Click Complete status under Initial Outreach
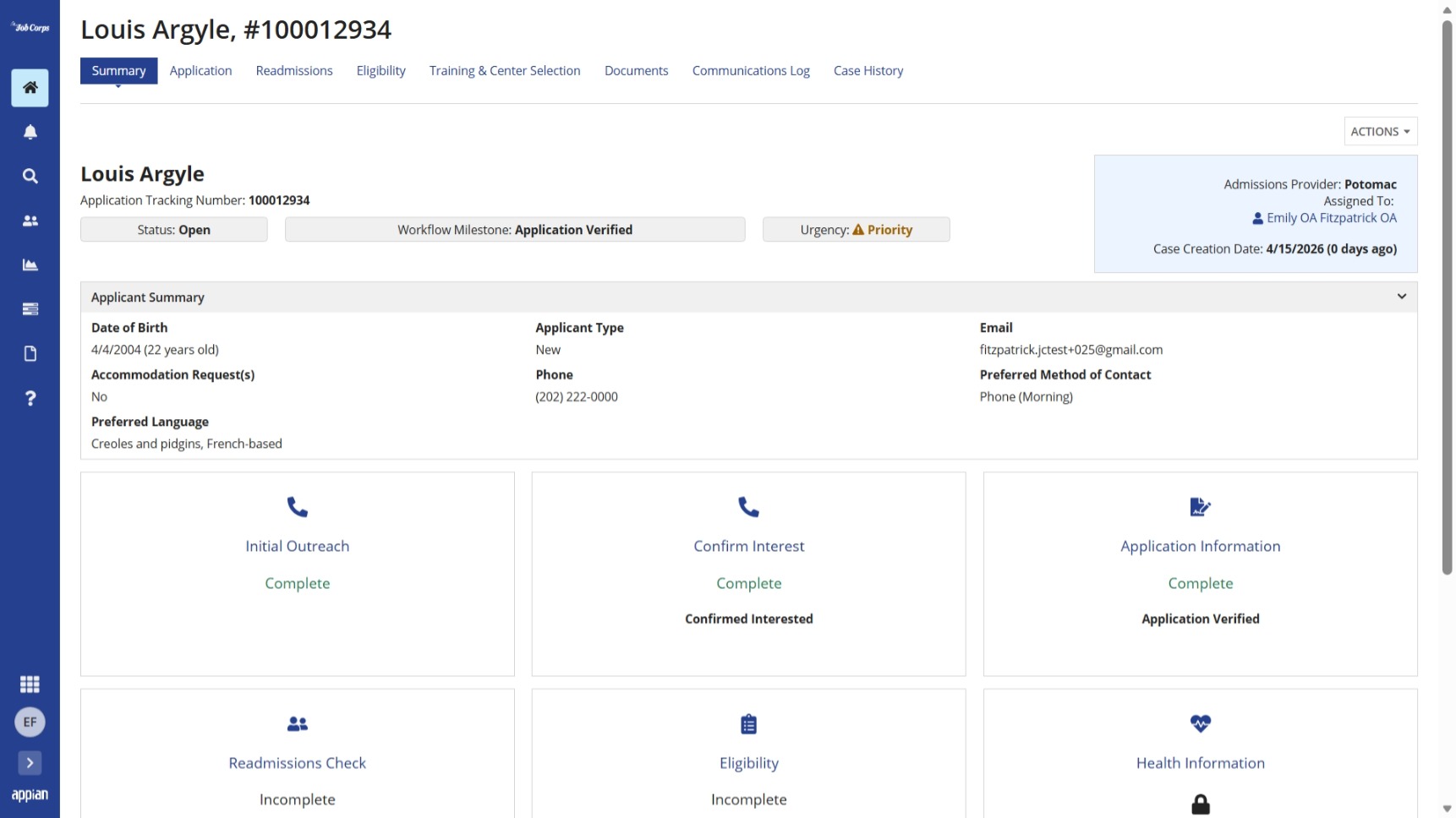Viewport: 1456px width, 818px height. click(x=298, y=584)
